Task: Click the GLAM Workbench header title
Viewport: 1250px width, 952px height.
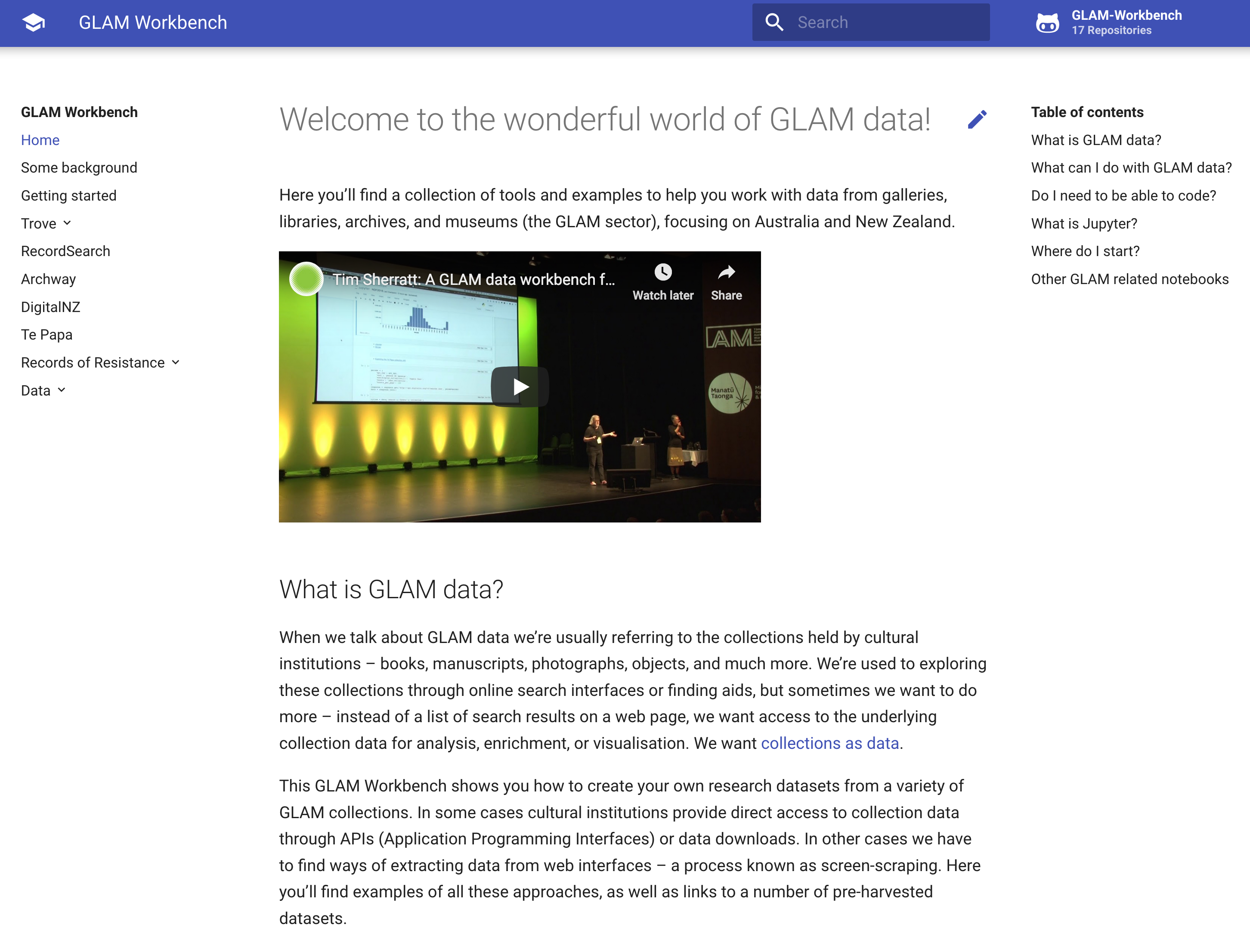Action: 153,23
